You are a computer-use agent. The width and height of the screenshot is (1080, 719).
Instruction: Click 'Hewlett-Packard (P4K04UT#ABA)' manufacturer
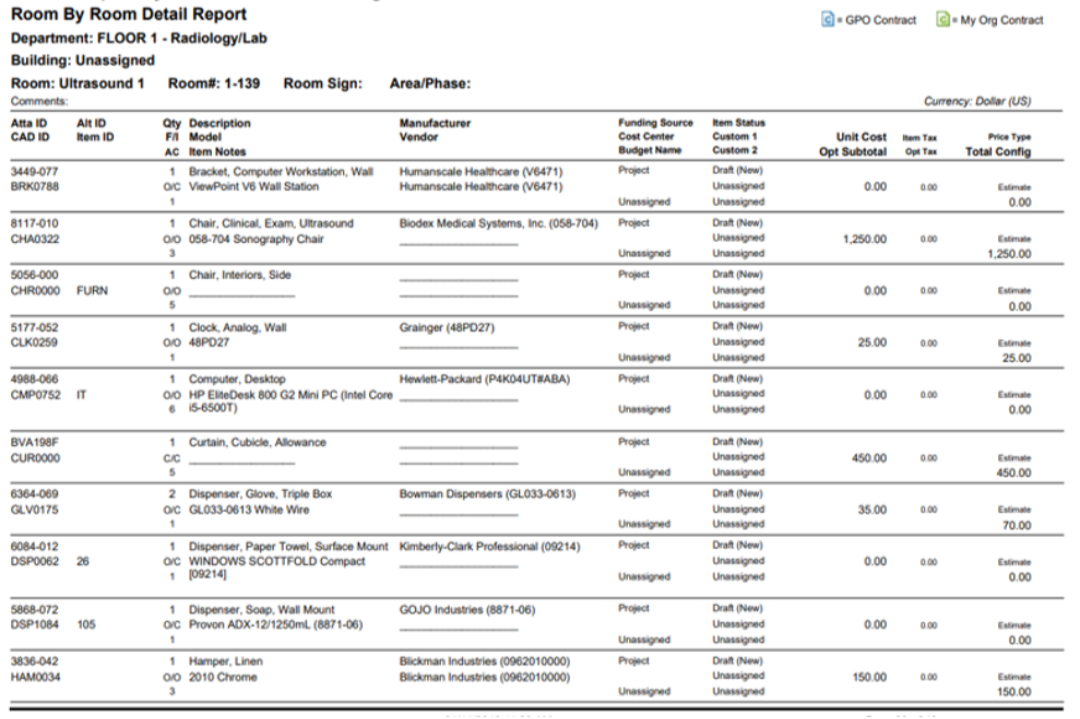coord(484,379)
